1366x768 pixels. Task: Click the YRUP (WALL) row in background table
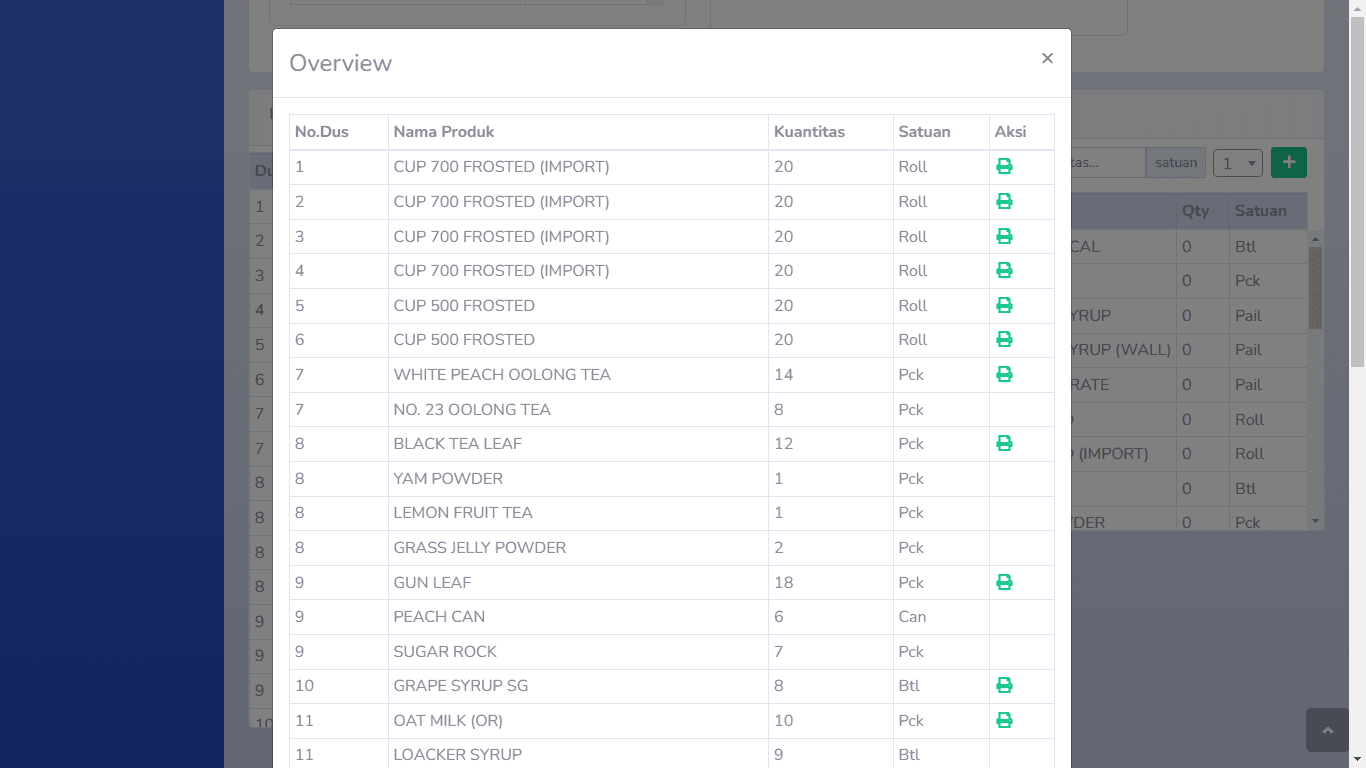1189,350
